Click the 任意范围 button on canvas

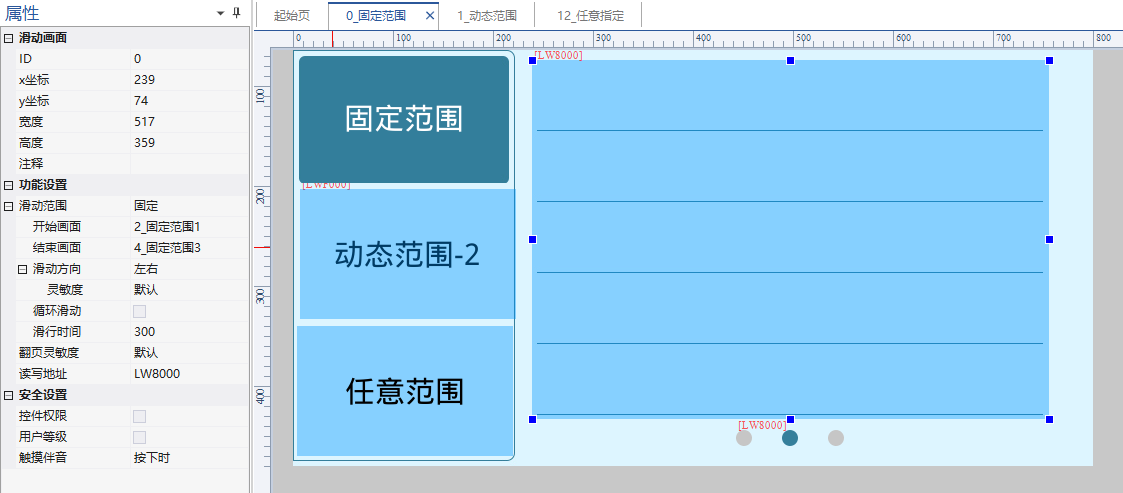(405, 391)
